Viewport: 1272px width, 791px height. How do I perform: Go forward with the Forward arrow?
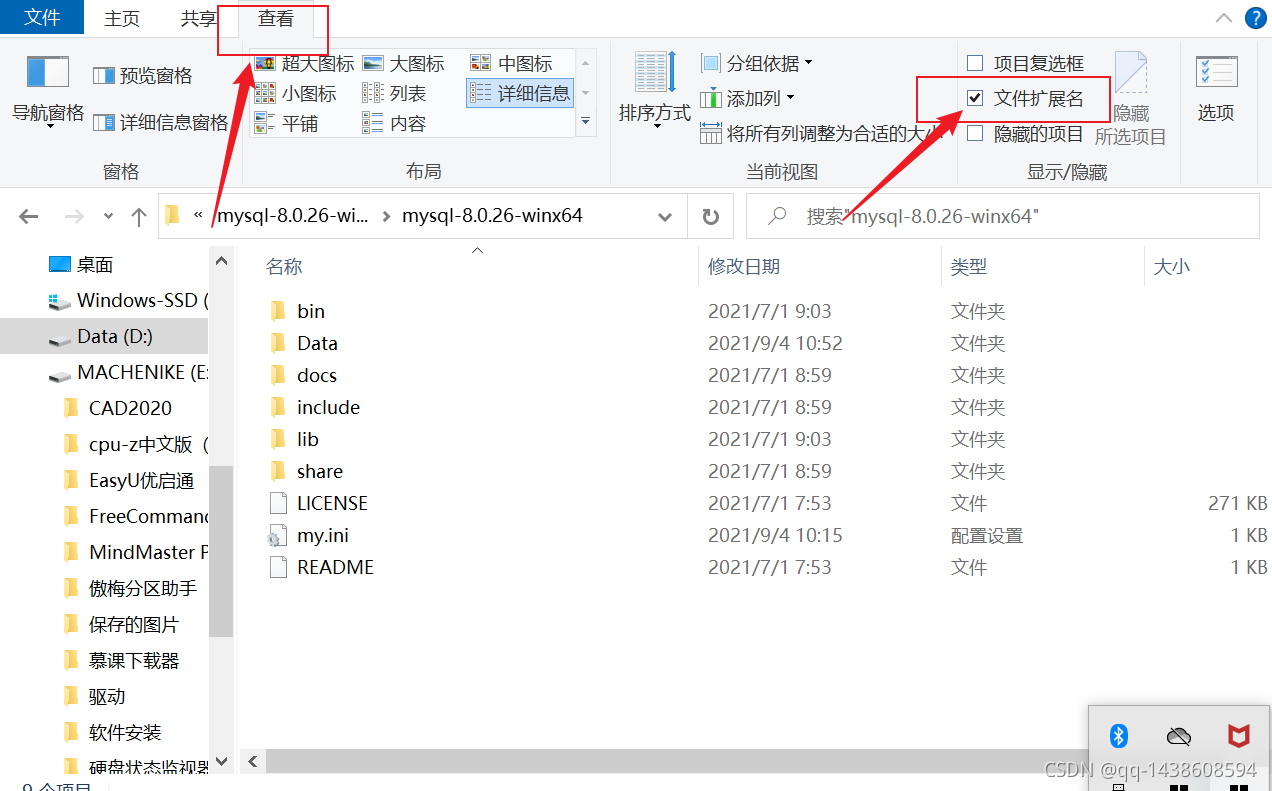(x=74, y=216)
